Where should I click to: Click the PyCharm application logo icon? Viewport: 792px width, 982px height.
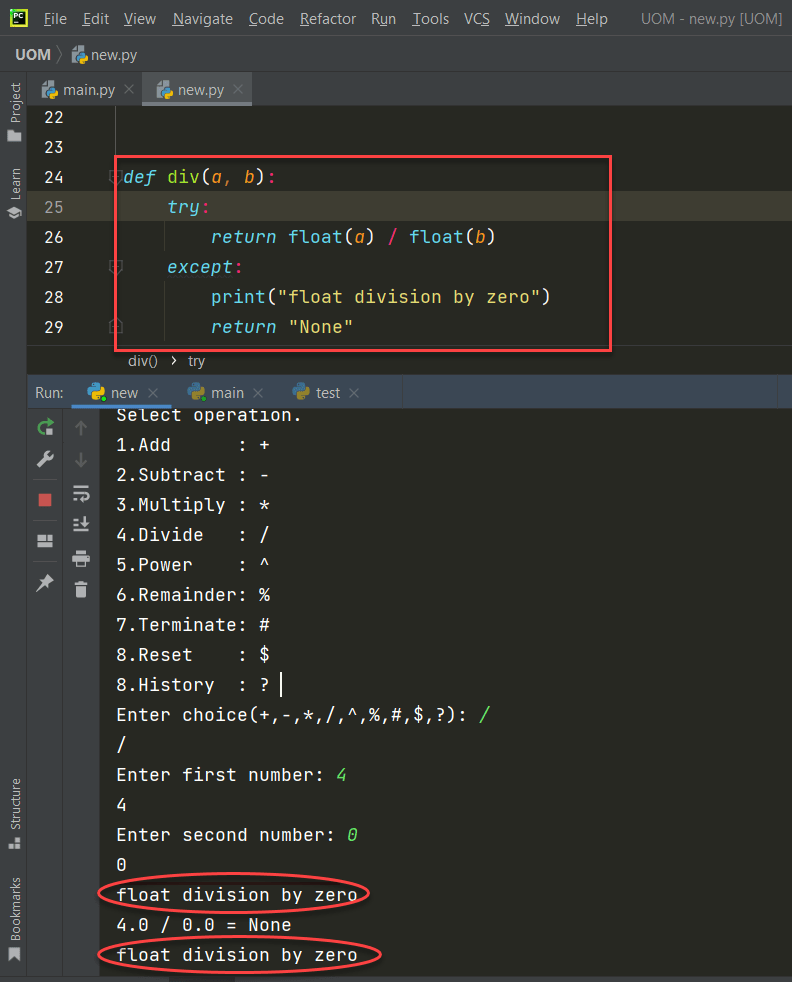point(19,18)
